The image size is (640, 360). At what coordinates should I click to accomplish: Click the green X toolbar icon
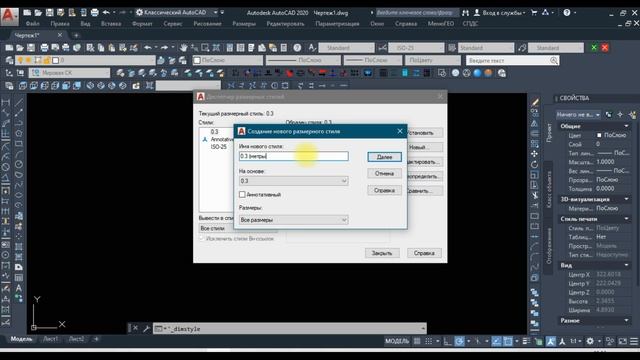(x=594, y=48)
